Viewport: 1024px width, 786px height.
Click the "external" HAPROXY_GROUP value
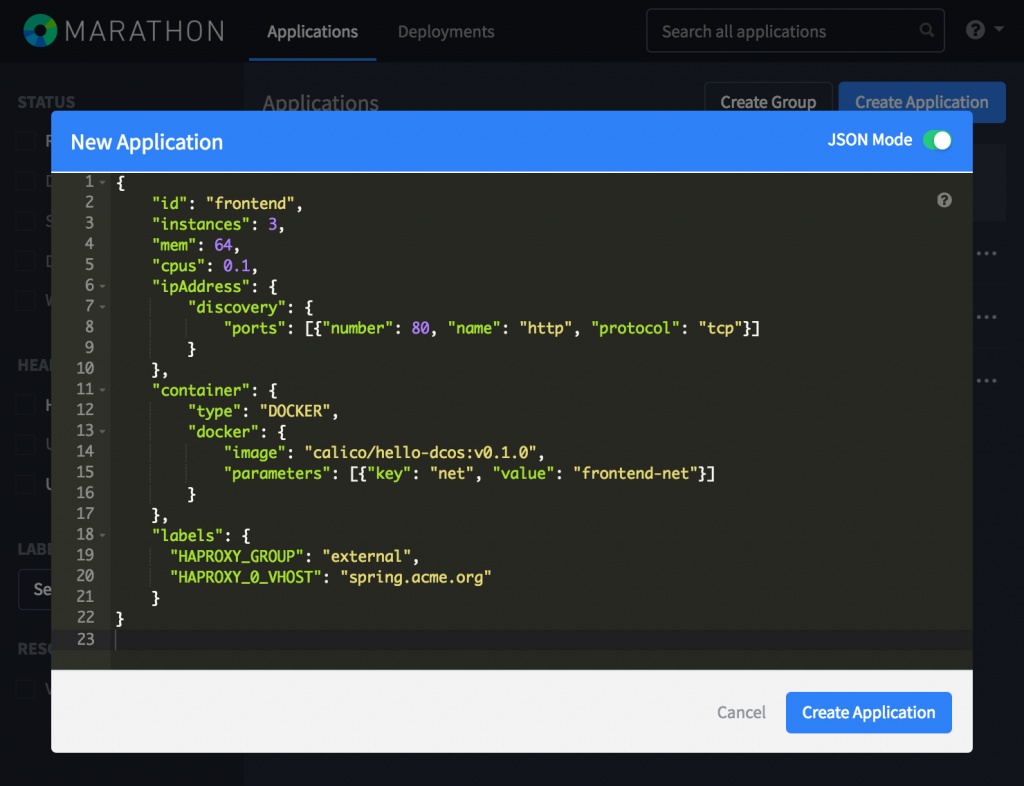[x=366, y=556]
